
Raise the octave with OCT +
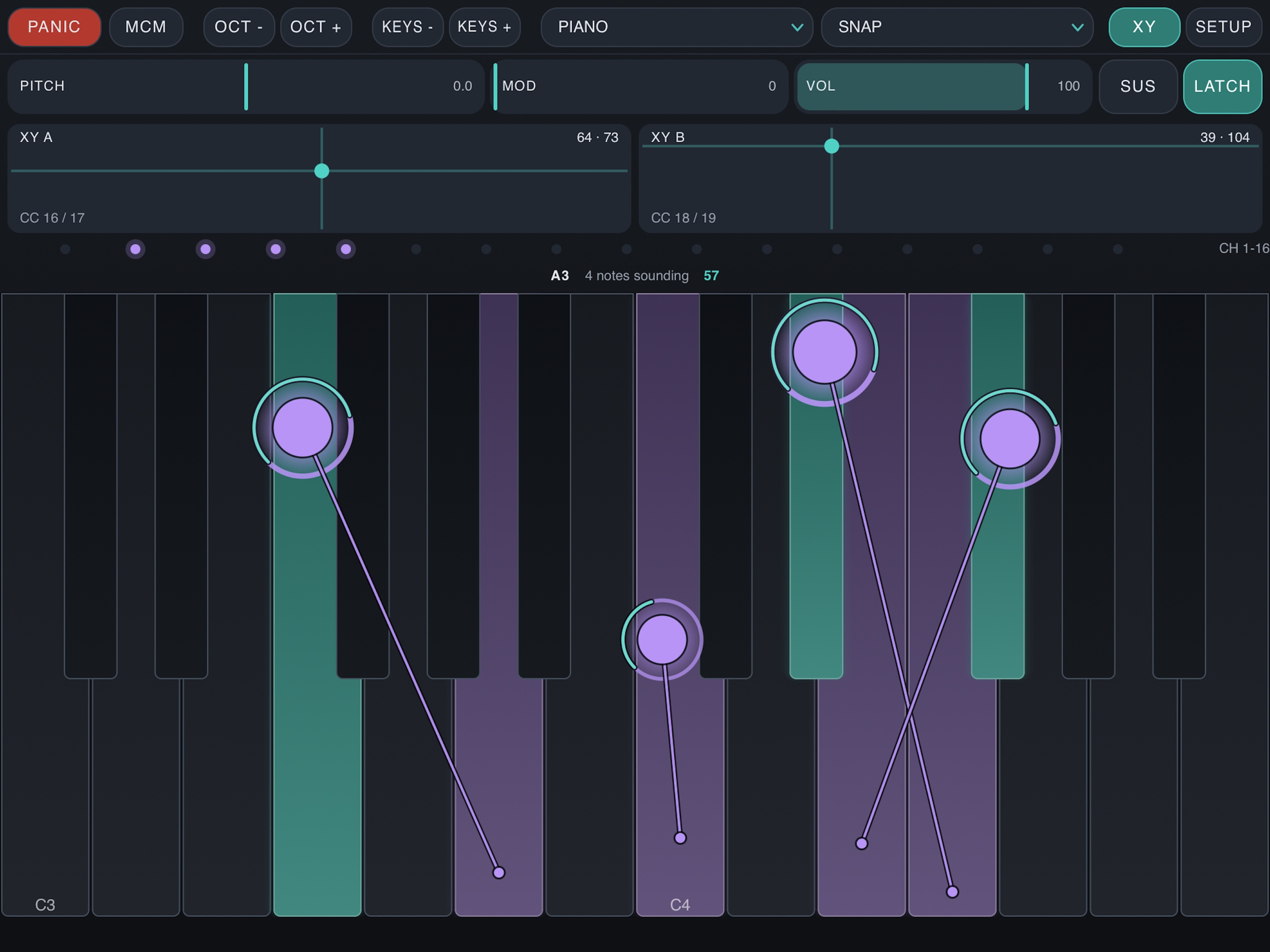pos(316,27)
